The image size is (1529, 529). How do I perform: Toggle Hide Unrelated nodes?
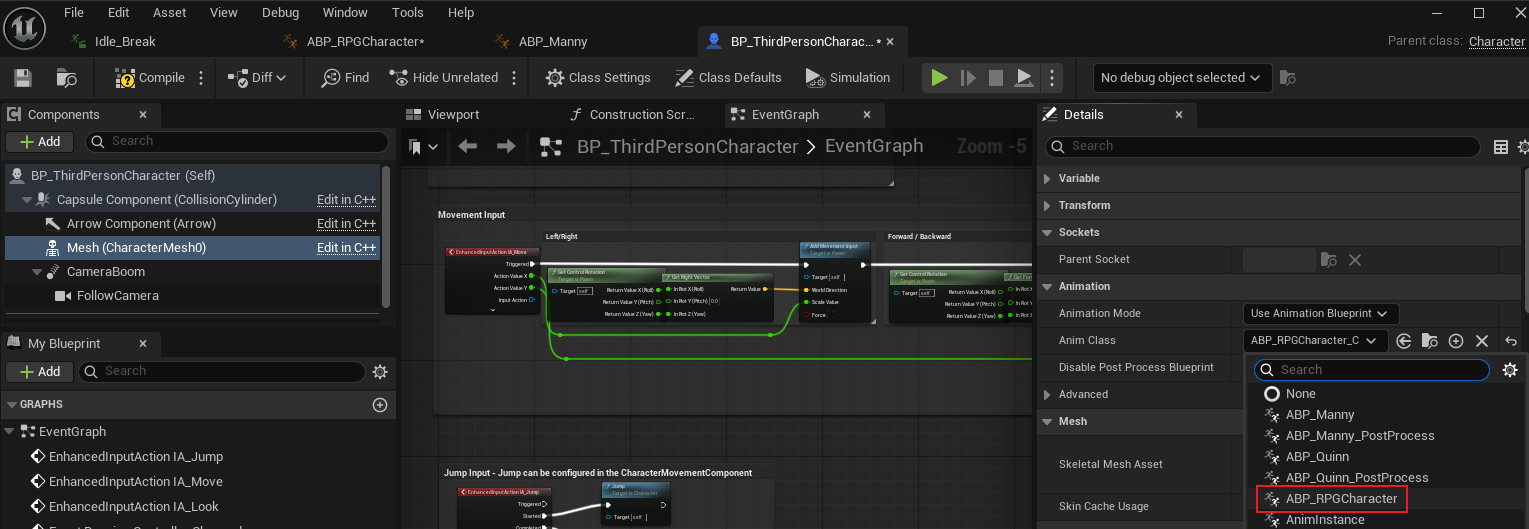coord(443,78)
